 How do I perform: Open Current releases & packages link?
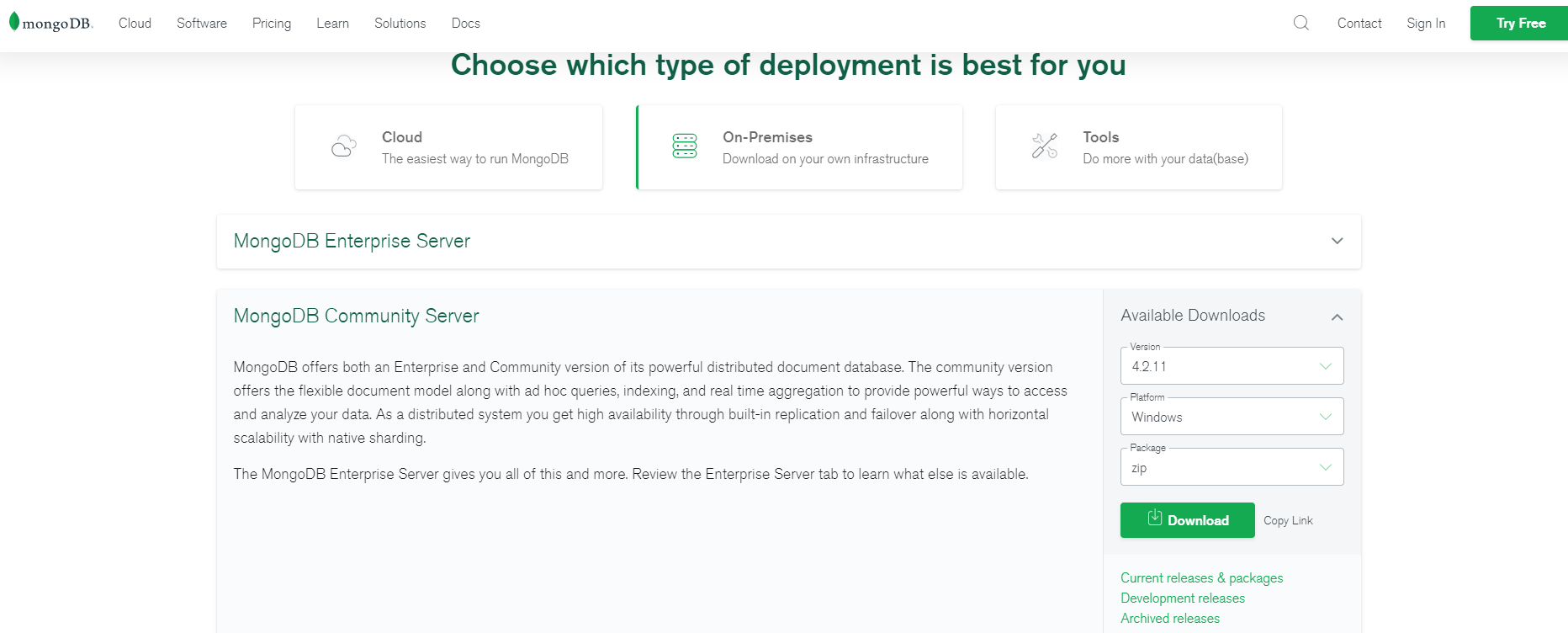pos(1201,578)
